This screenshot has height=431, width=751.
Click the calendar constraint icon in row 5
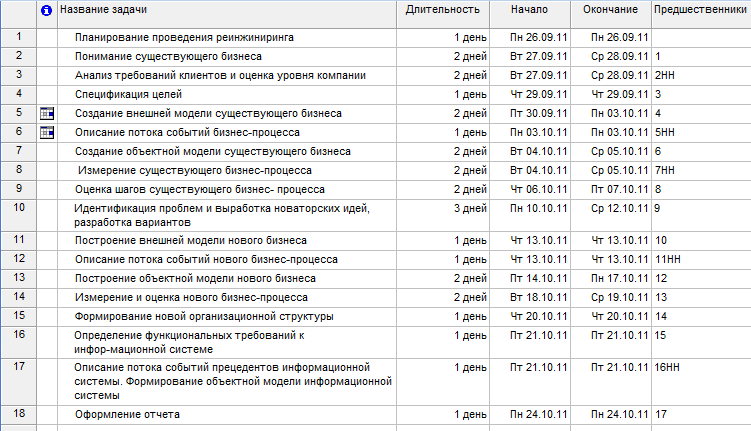point(47,113)
